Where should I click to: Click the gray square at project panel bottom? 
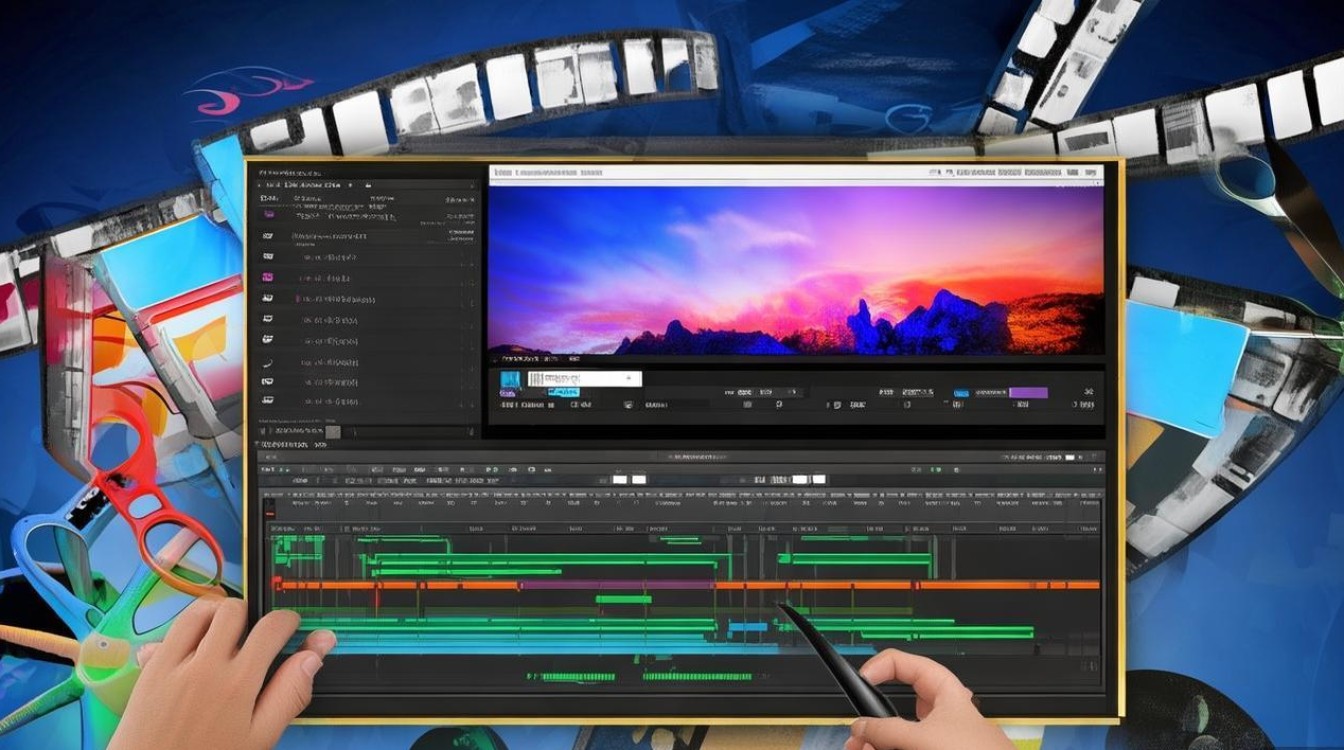coord(334,431)
